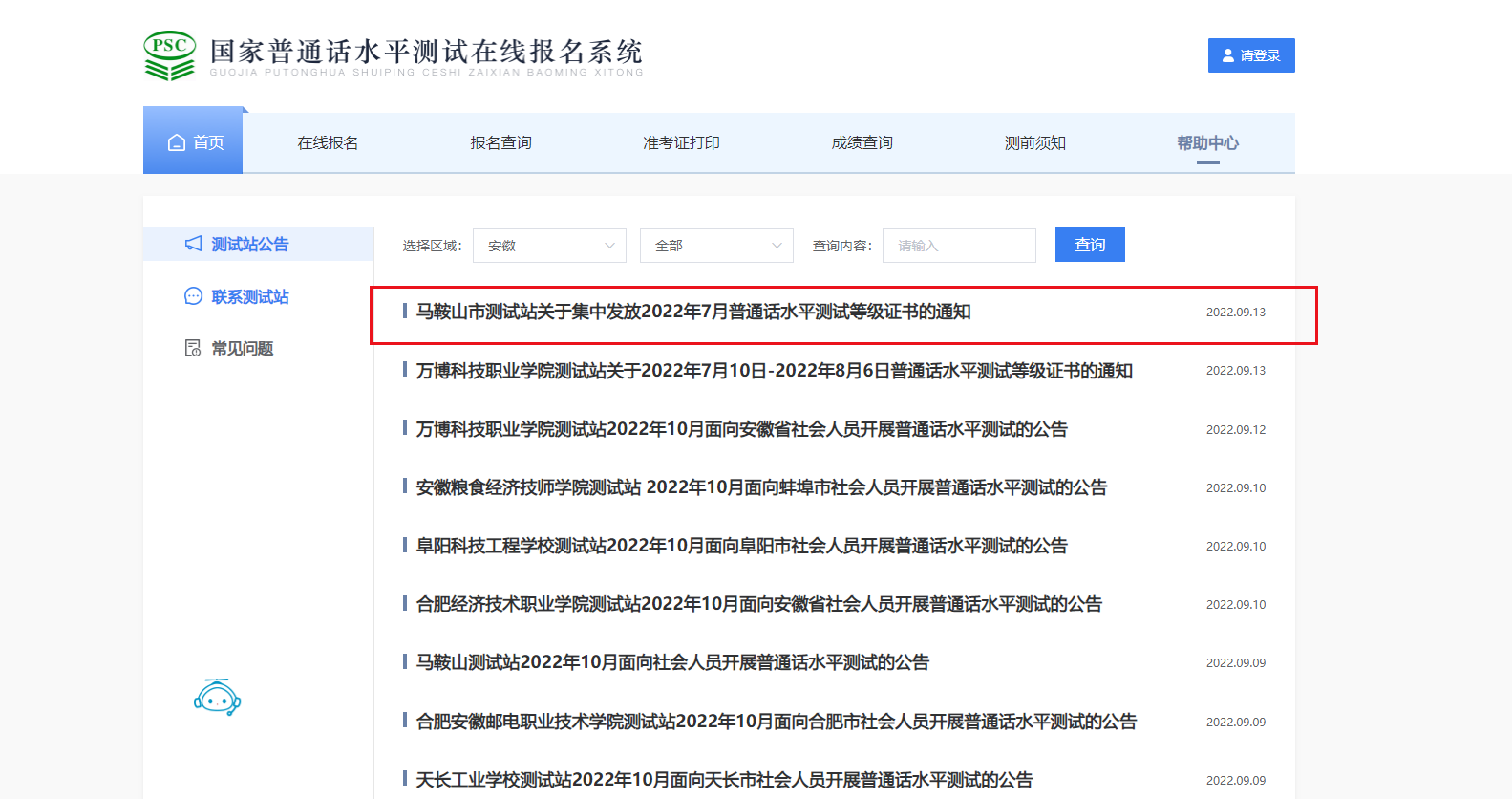Open 万博科技职业学院测试站 2022年10月 announcement
1512x799 pixels.
(x=742, y=429)
